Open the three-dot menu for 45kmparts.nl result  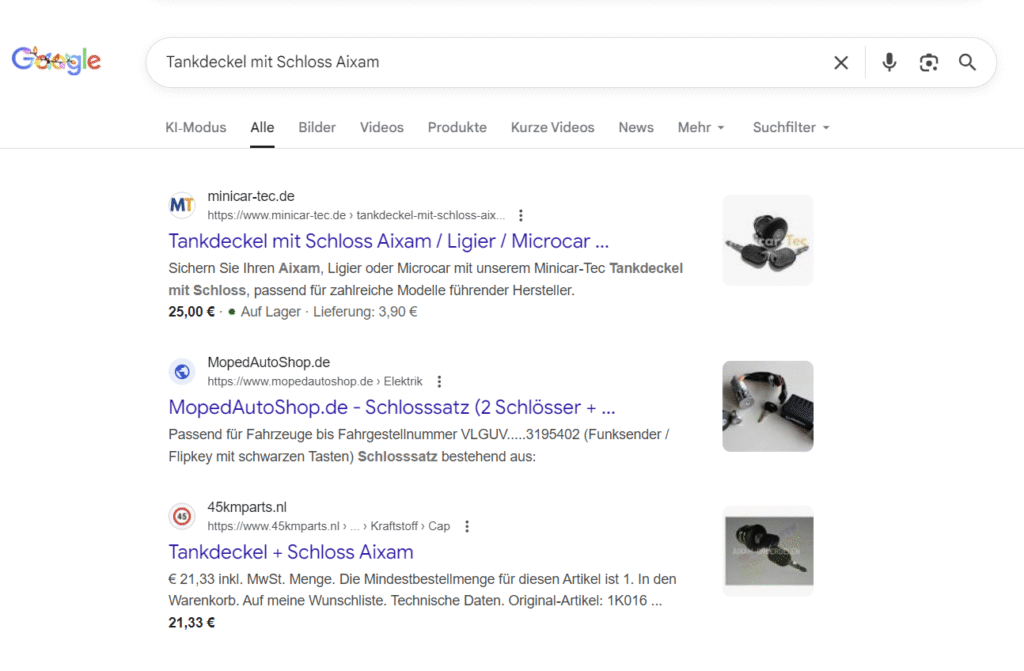tap(467, 525)
